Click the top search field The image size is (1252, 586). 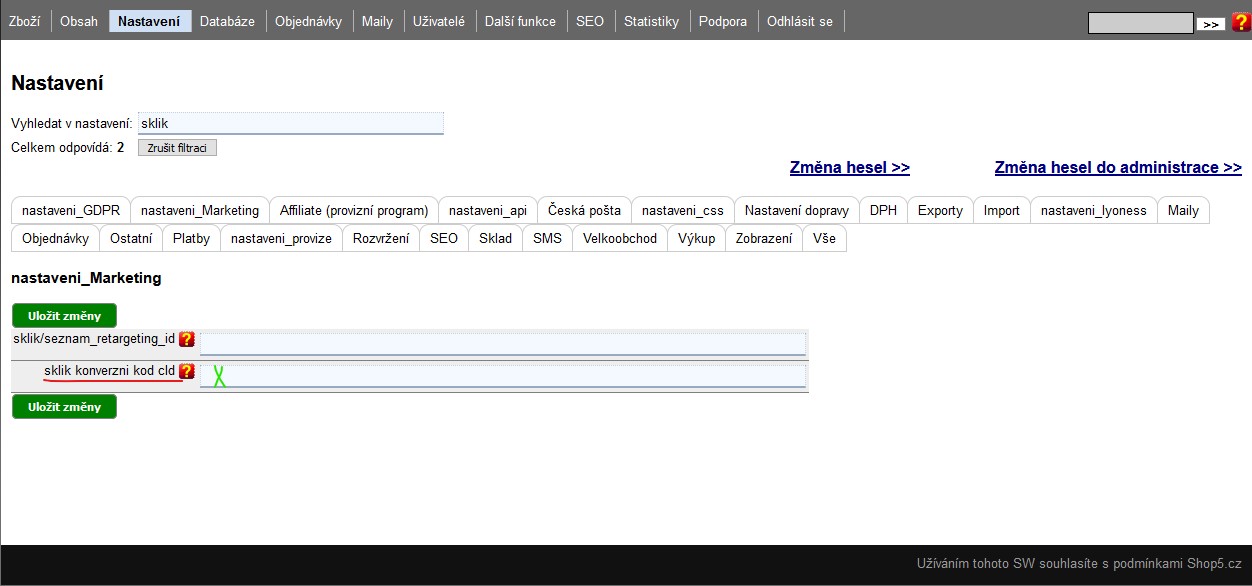click(x=1141, y=23)
